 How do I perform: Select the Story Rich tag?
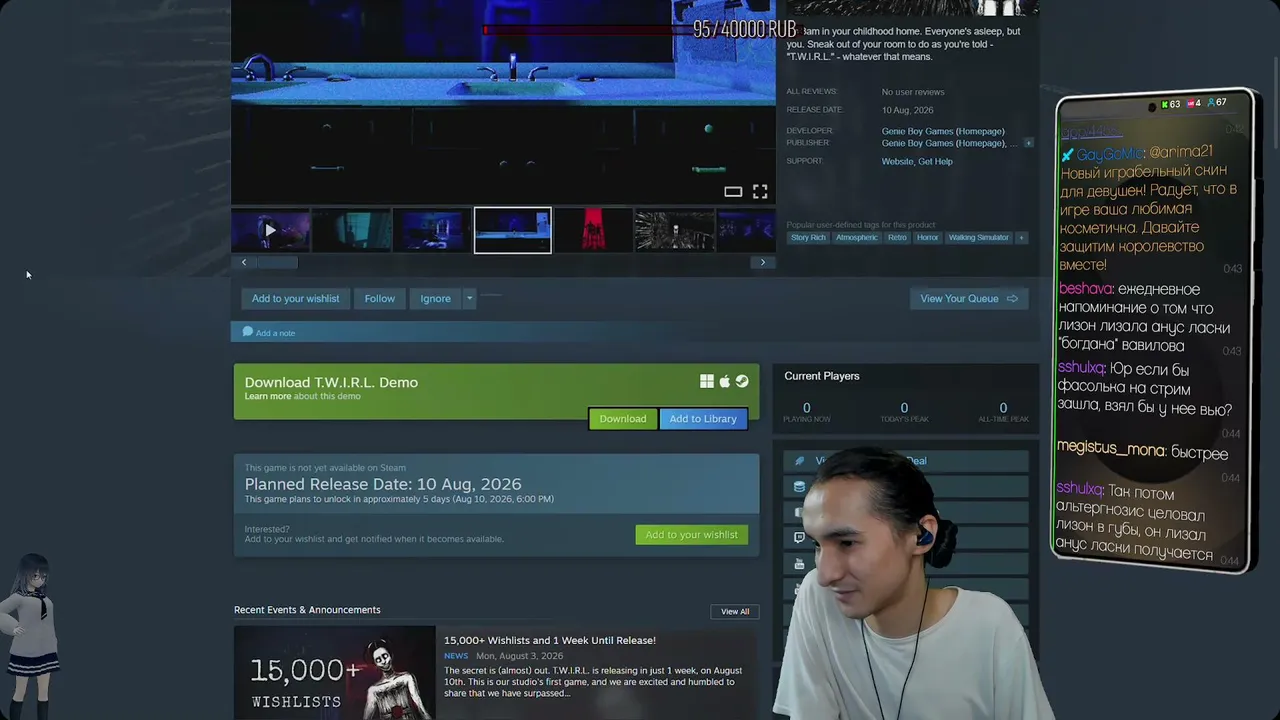[x=808, y=238]
